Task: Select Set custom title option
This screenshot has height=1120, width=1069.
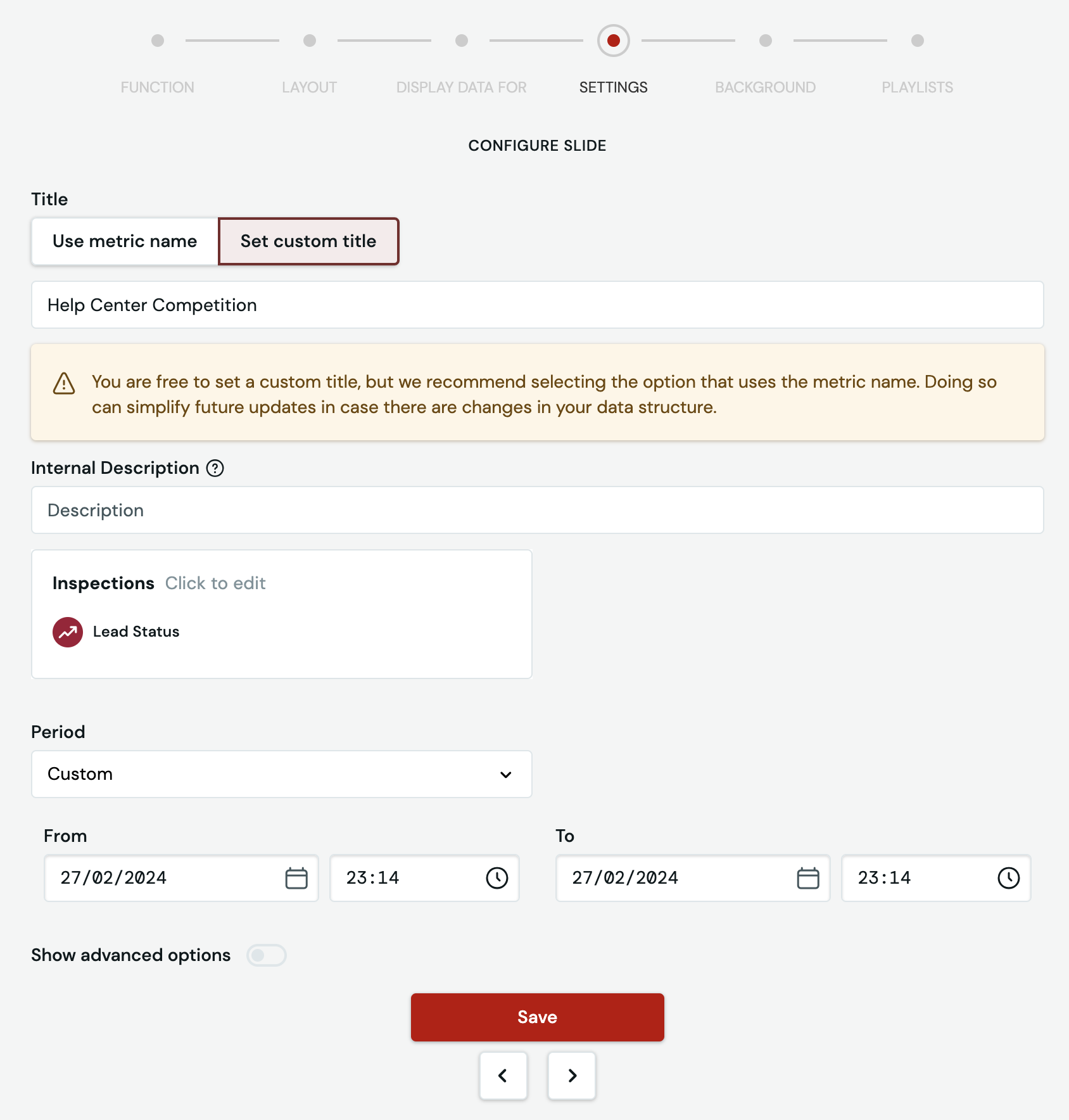Action: pos(308,241)
